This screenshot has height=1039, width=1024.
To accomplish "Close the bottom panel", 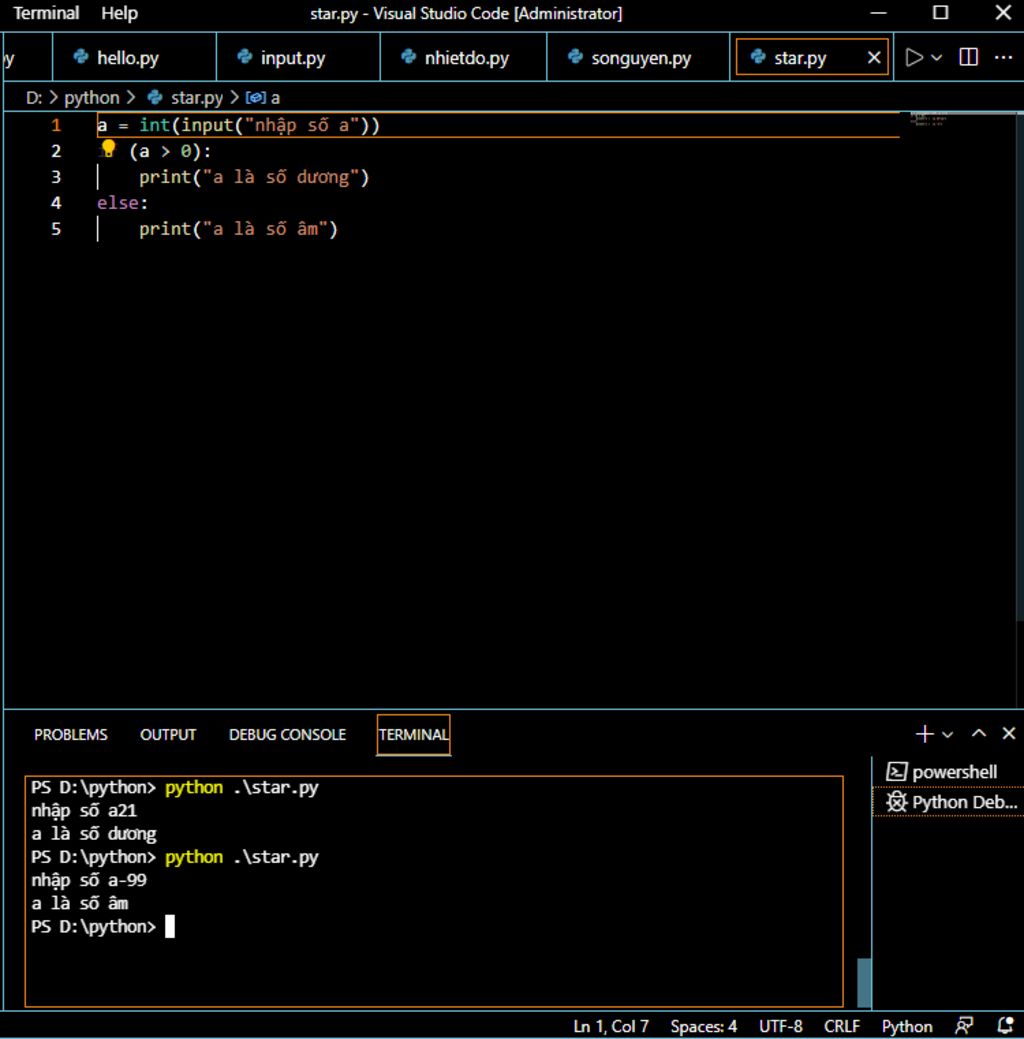I will coord(1009,734).
